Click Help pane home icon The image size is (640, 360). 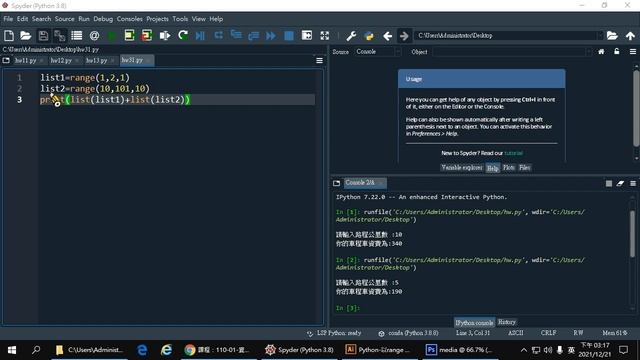(601, 51)
